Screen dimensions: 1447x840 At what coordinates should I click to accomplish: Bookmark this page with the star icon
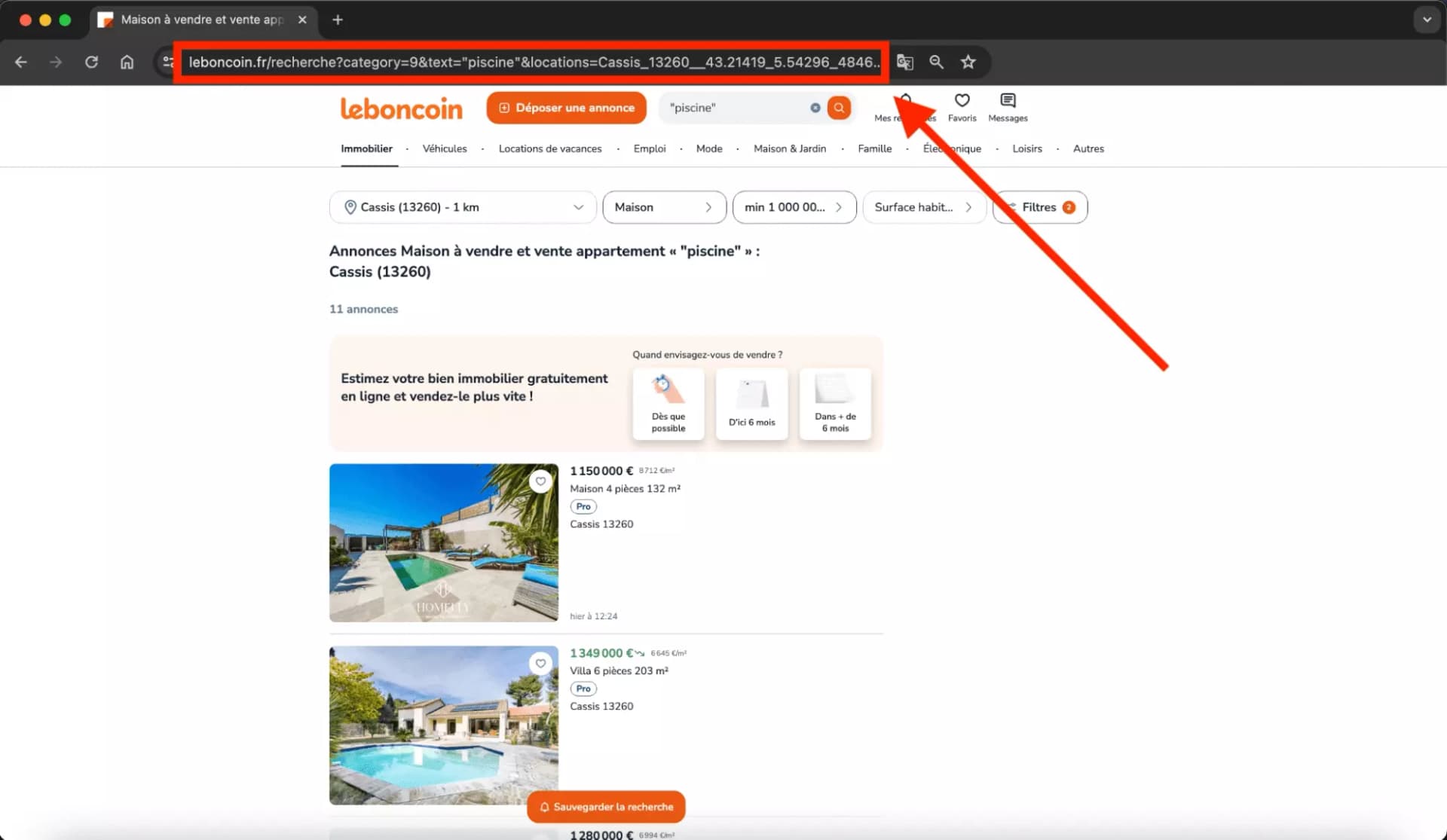tap(968, 63)
